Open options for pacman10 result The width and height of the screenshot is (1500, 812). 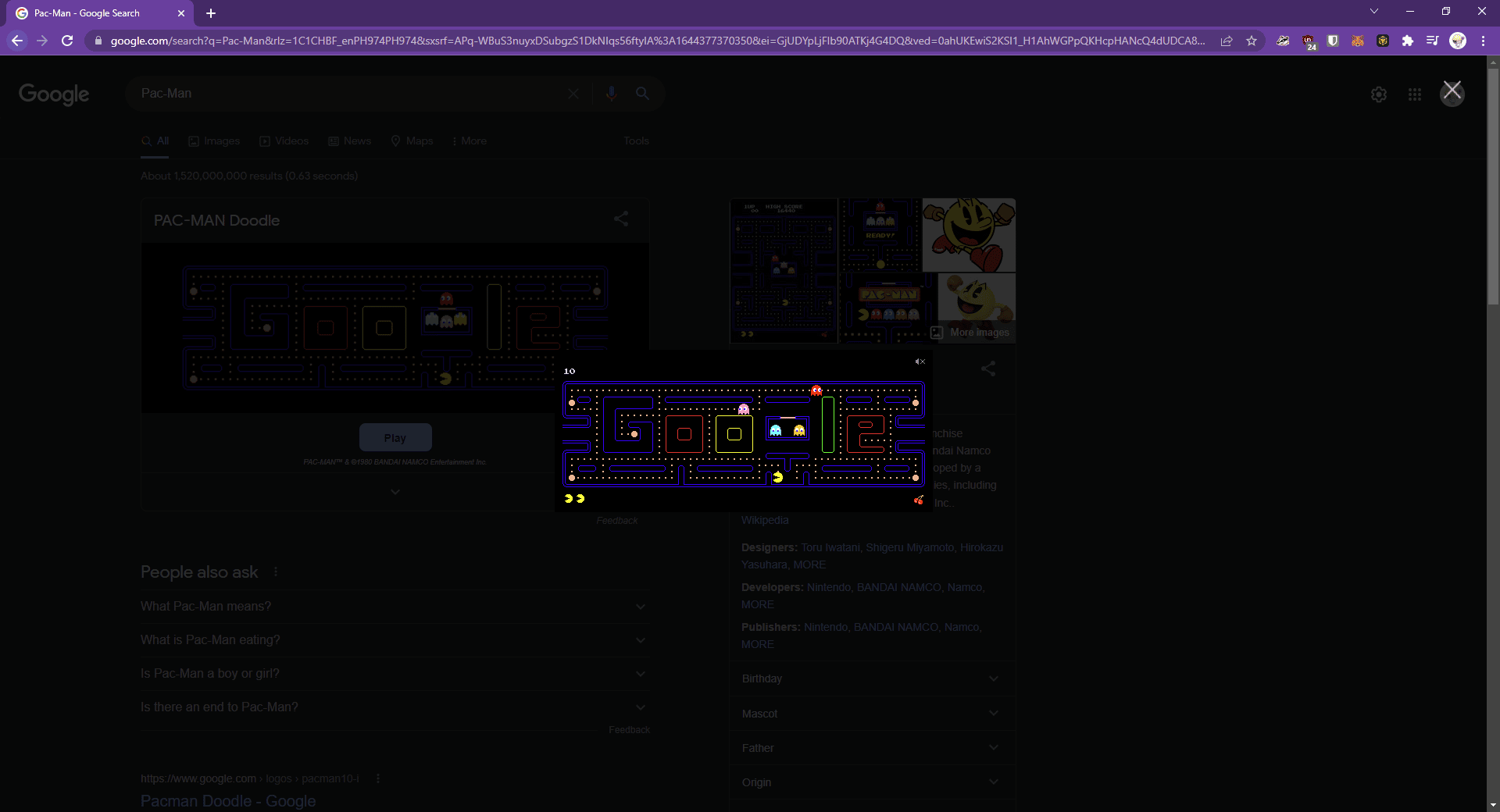click(x=378, y=778)
